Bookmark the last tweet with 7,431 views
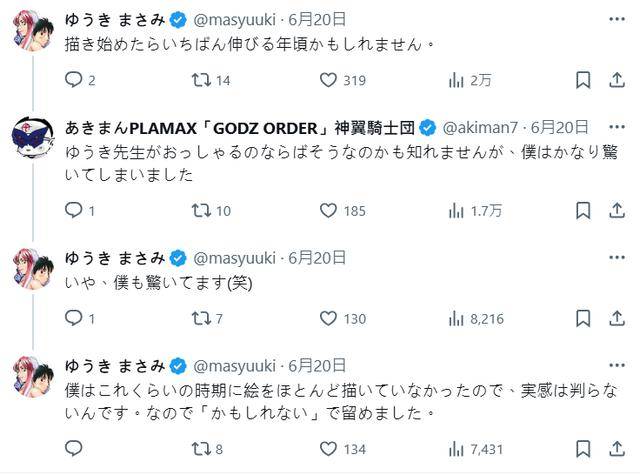Image resolution: width=640 pixels, height=475 pixels. tap(583, 449)
